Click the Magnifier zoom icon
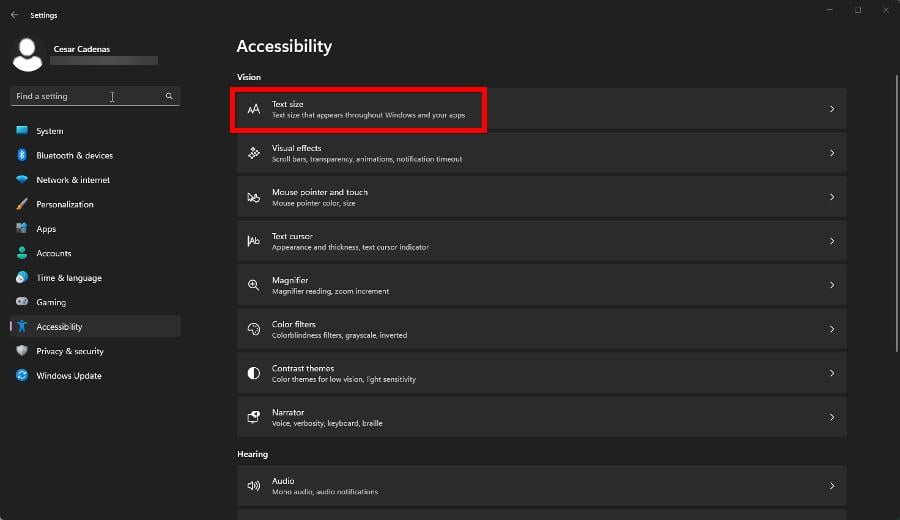The image size is (900, 520). 254,285
